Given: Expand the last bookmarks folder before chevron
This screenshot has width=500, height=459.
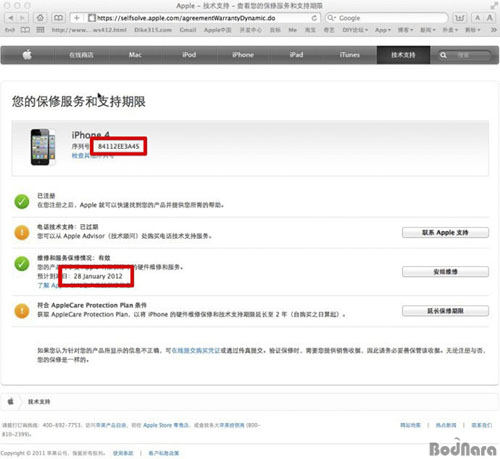Looking at the screenshot, I should click(473, 30).
